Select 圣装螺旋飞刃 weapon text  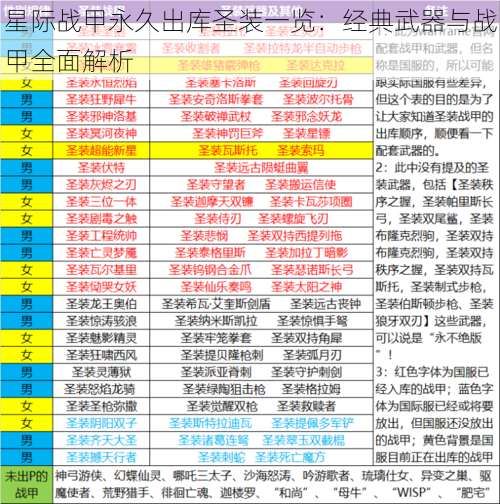coord(293,219)
